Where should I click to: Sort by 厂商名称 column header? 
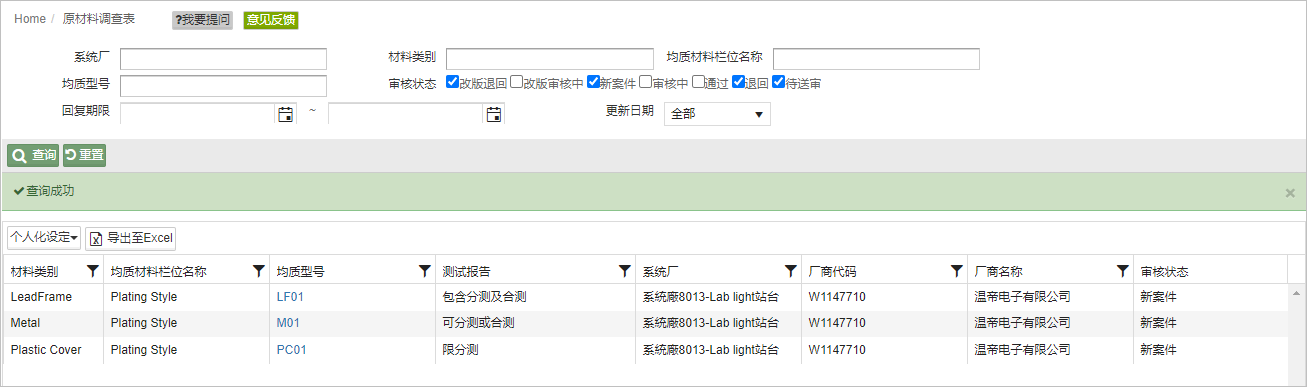pos(998,272)
